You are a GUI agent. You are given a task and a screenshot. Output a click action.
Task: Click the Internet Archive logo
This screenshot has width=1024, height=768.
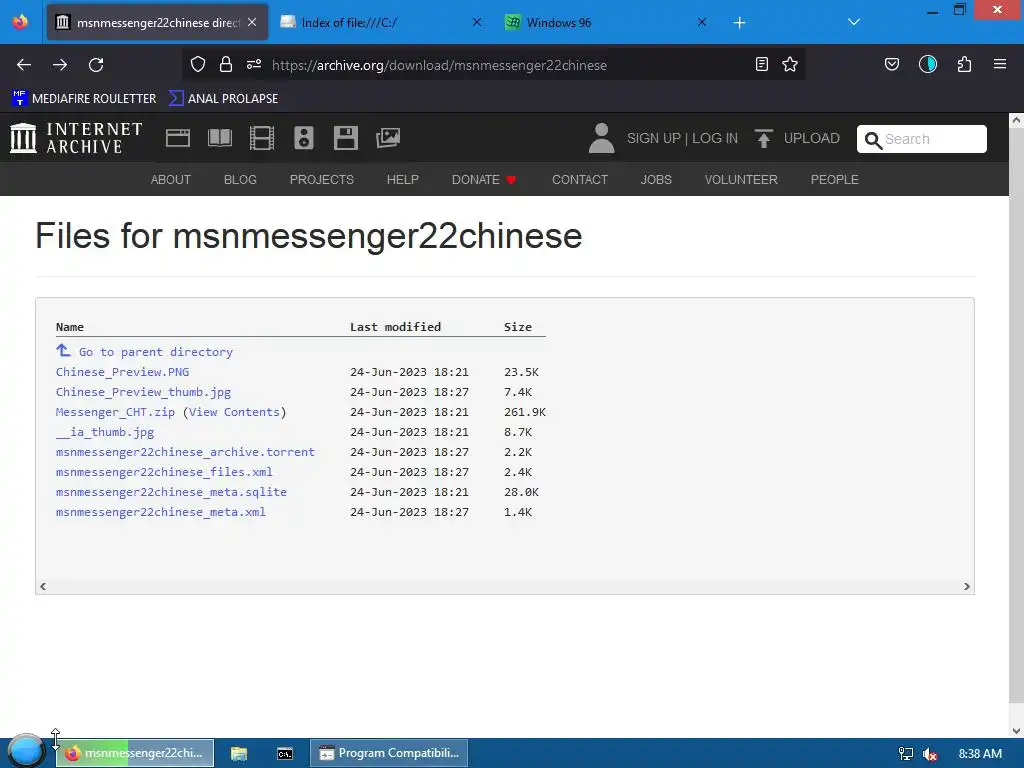coord(76,138)
